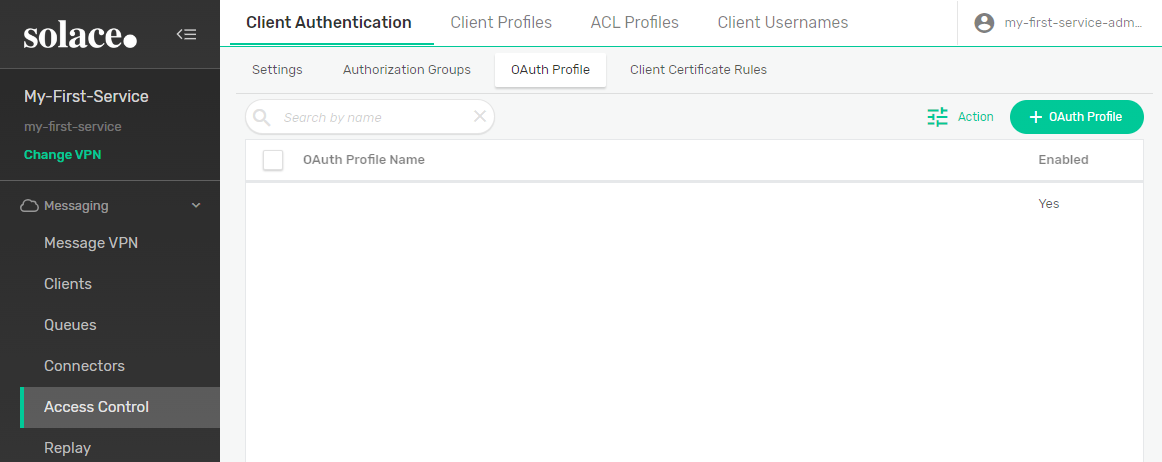Click the add OAuth Profile button

pos(1076,117)
